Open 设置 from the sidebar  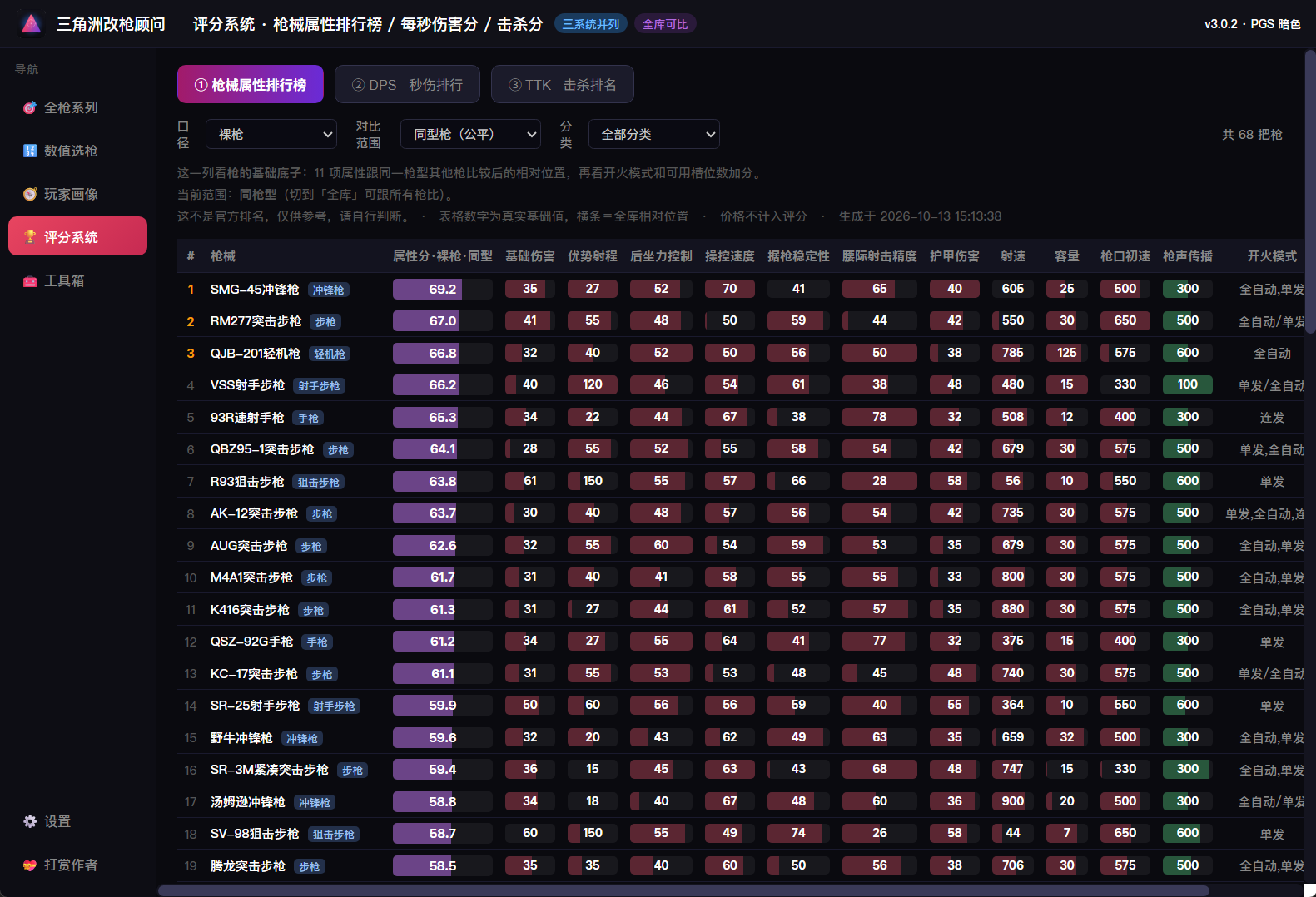pyautogui.click(x=78, y=821)
